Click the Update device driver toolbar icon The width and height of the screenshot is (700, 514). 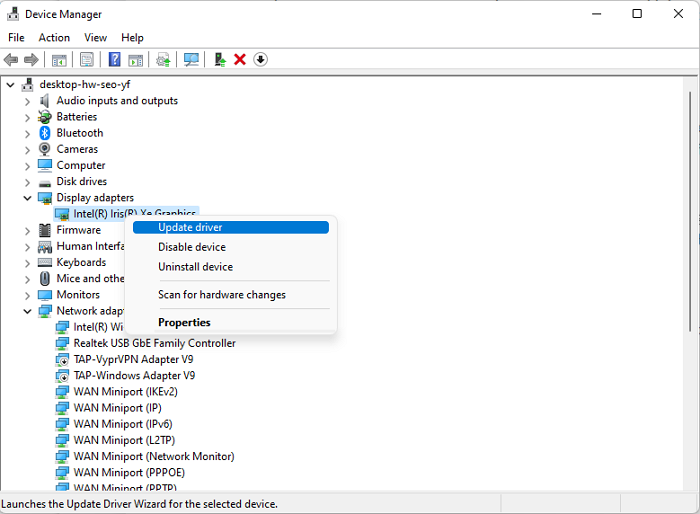(x=219, y=60)
